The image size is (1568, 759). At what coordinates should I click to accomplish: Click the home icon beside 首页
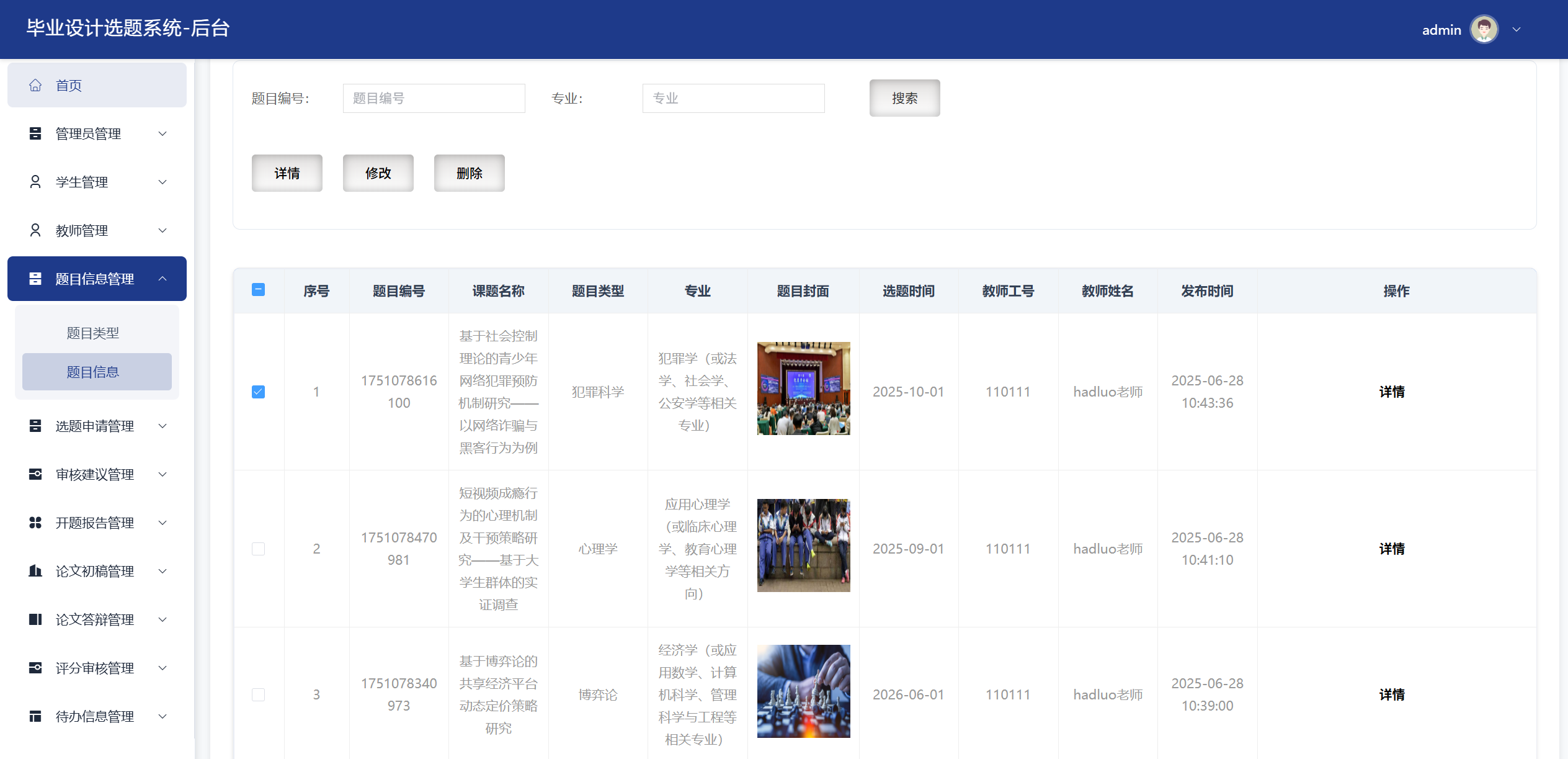point(35,86)
